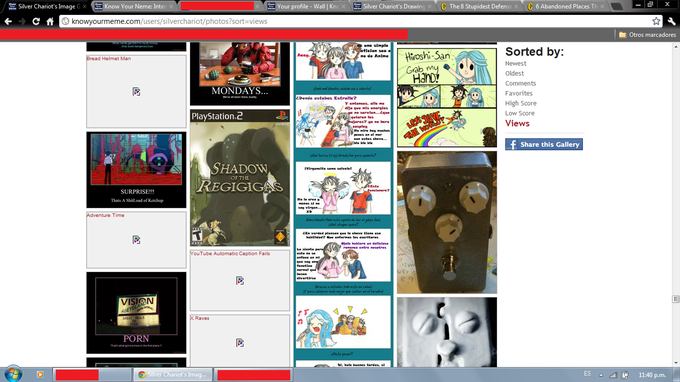Sort gallery by Newest

click(515, 63)
